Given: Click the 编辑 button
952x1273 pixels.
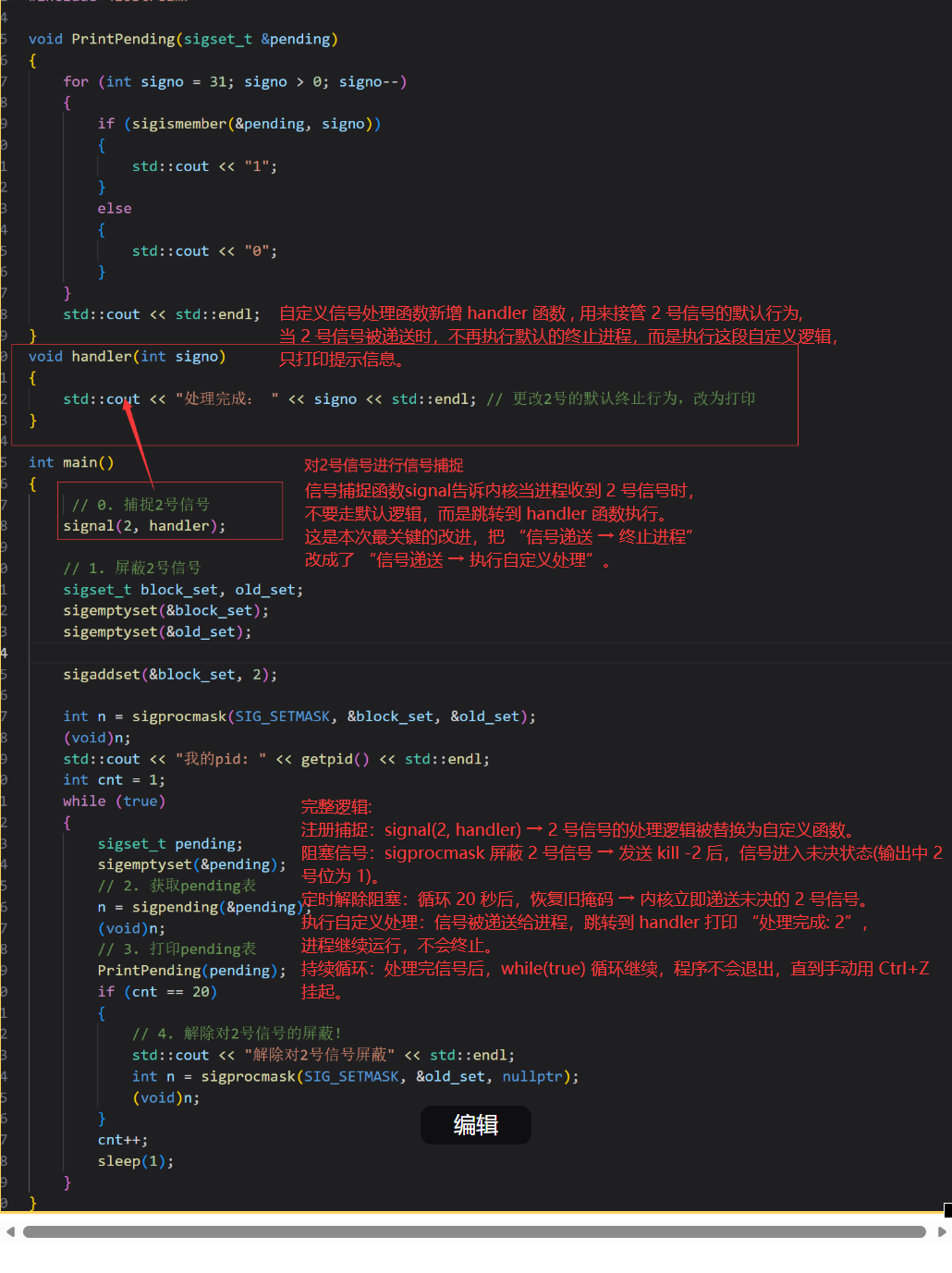Looking at the screenshot, I should point(475,1125).
